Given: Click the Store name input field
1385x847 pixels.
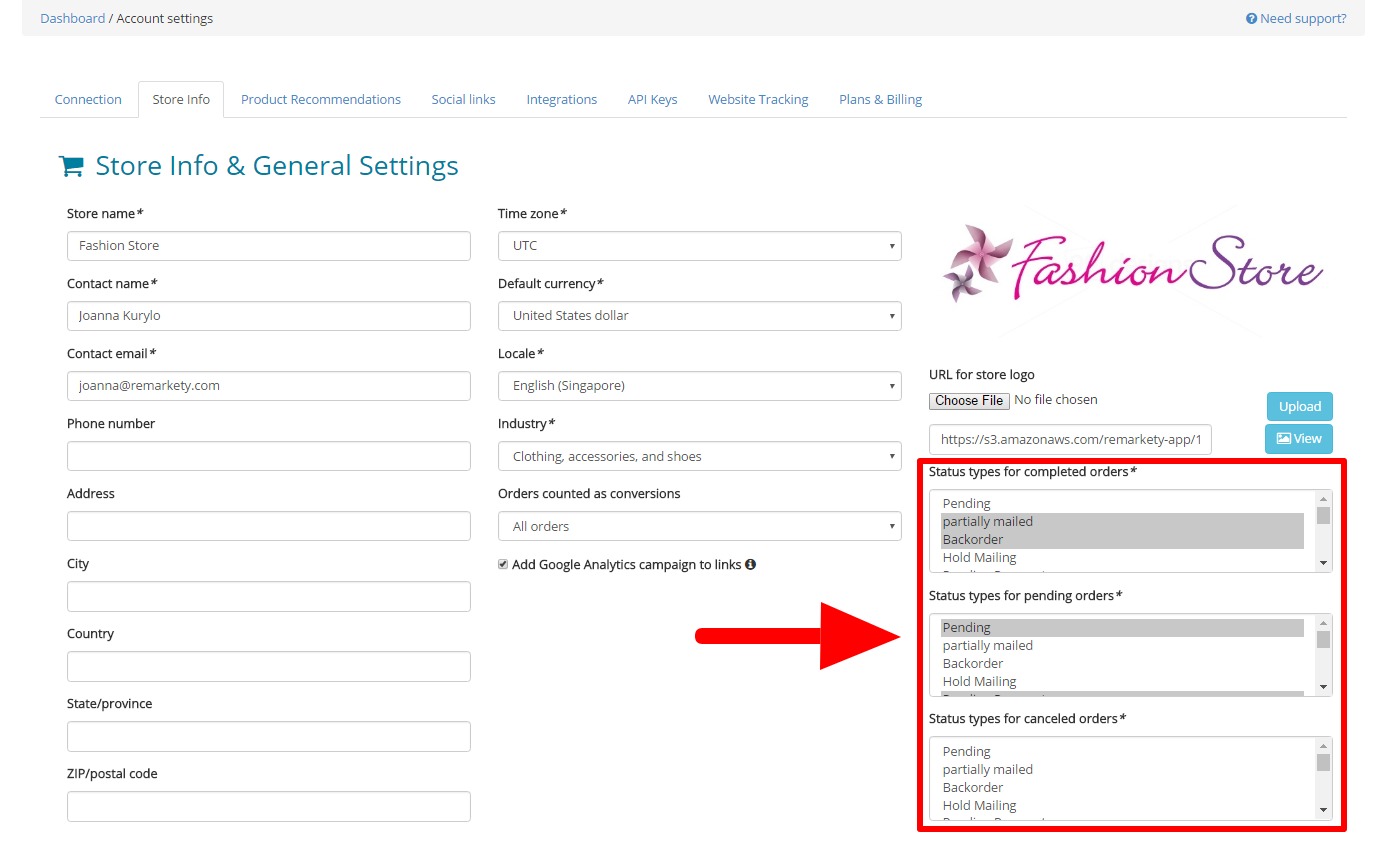Looking at the screenshot, I should pos(269,246).
